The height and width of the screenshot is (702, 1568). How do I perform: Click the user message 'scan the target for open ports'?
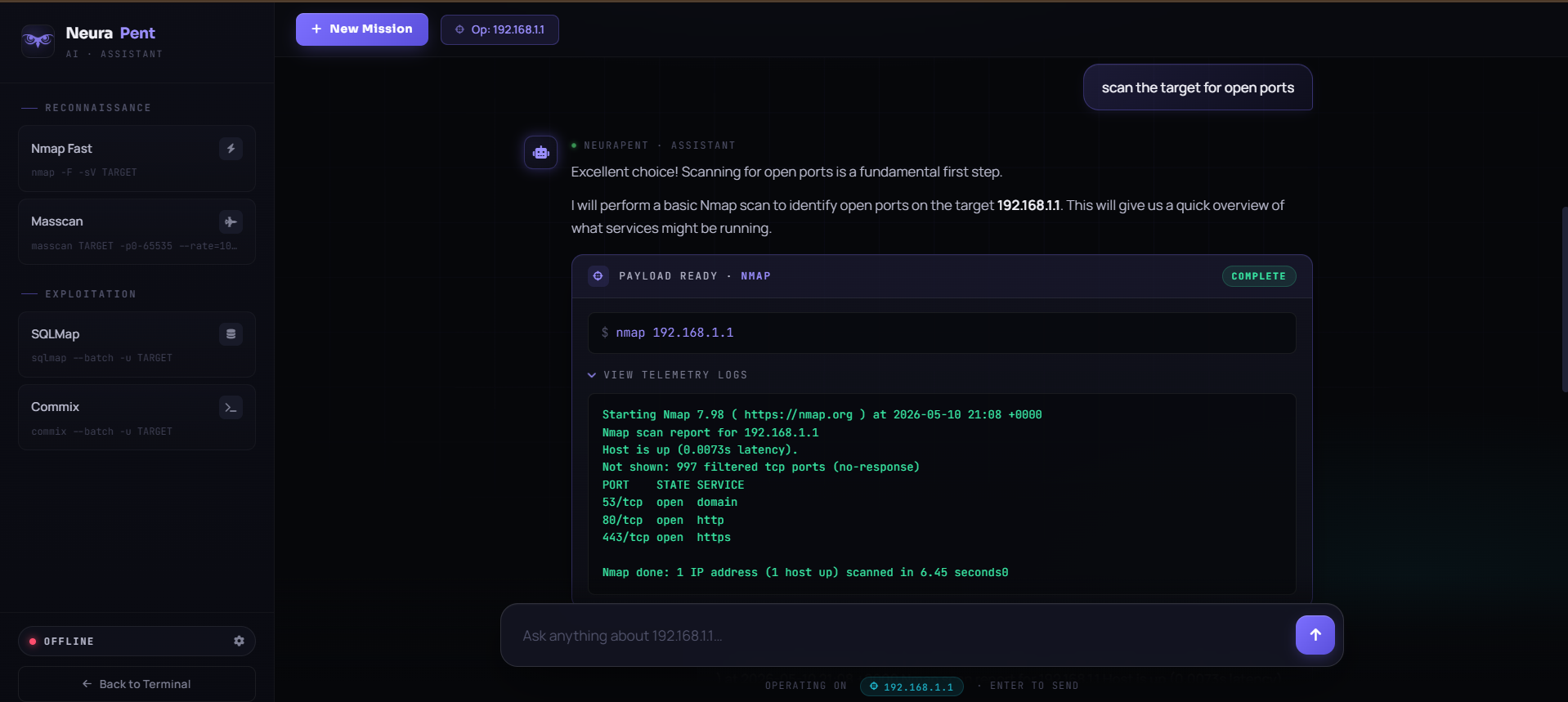(x=1198, y=87)
